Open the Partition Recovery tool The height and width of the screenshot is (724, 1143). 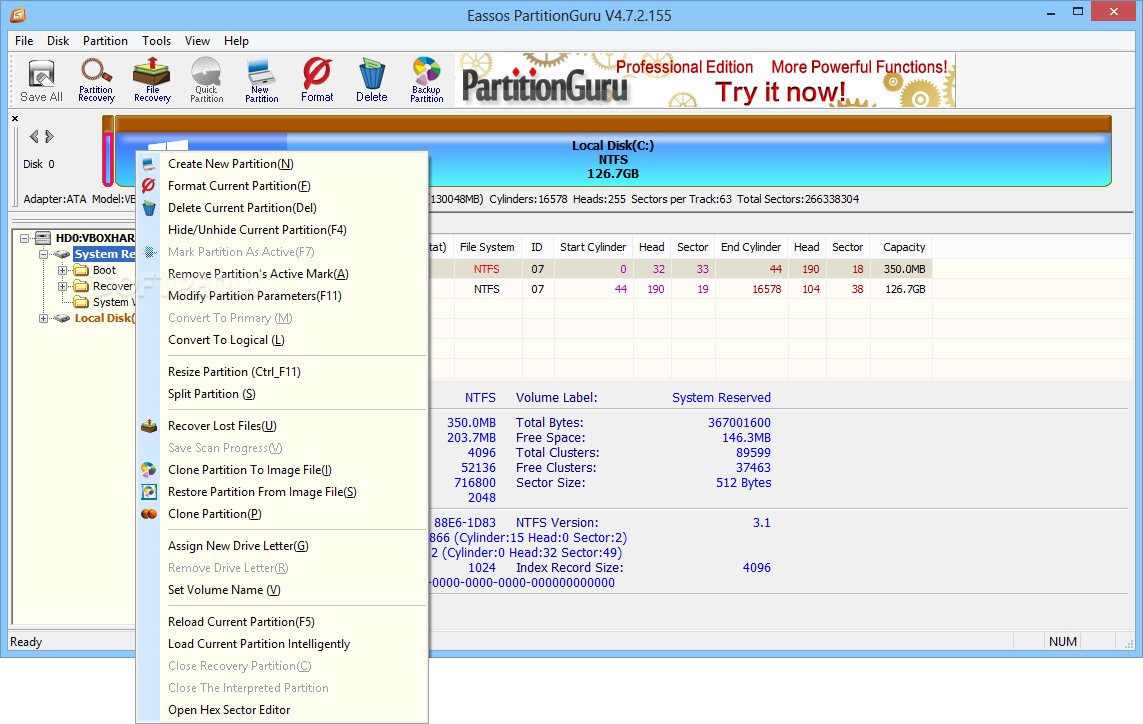pos(96,81)
